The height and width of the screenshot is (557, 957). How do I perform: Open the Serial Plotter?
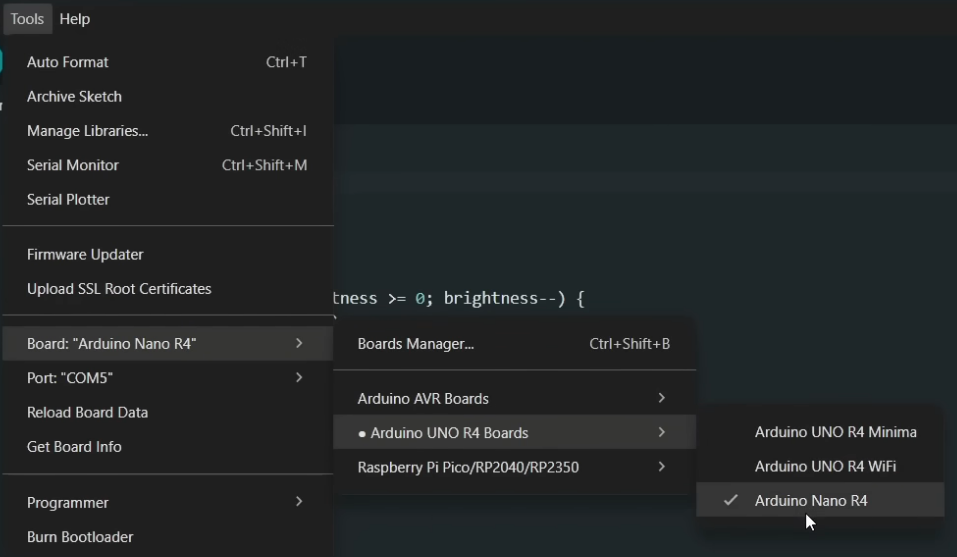coord(68,199)
